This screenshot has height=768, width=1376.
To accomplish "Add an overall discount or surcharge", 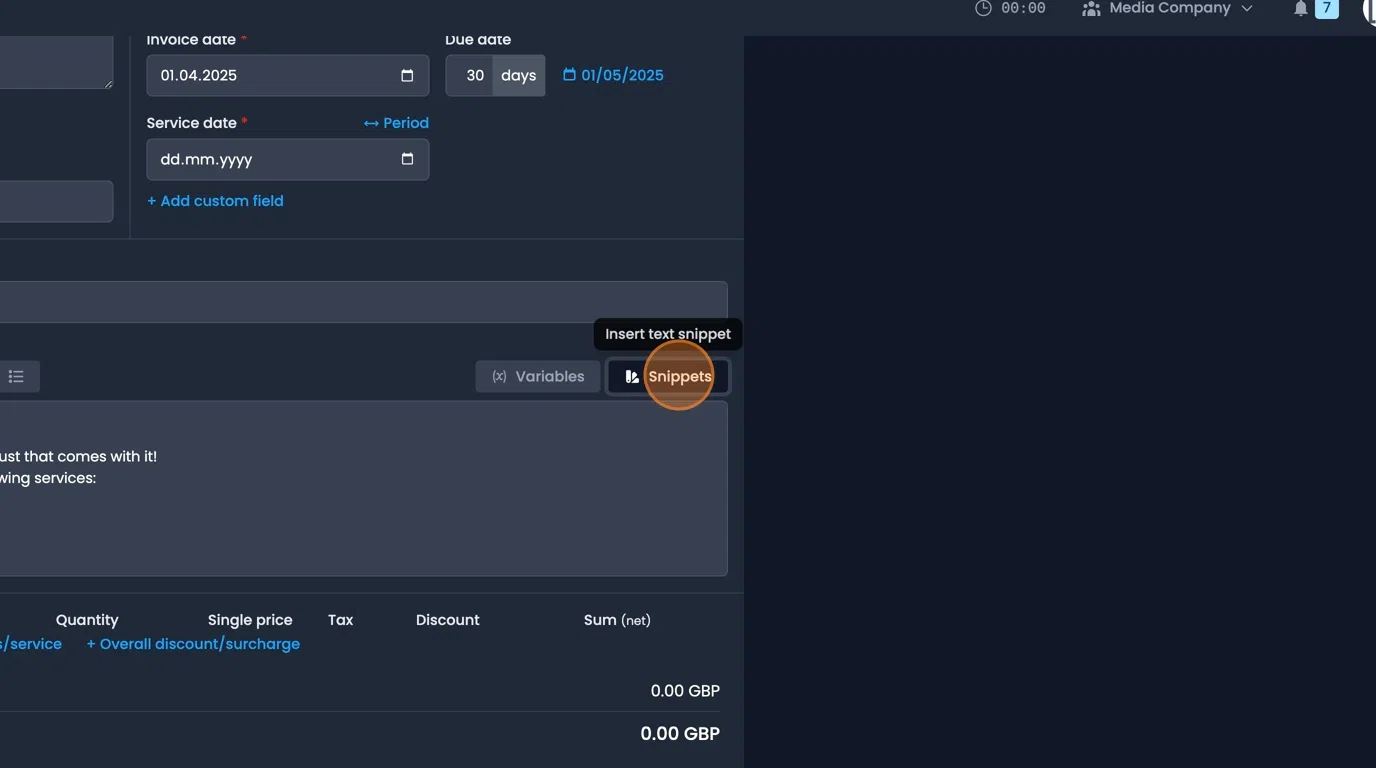I will [192, 643].
